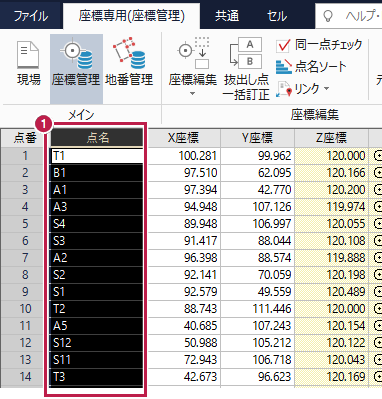Click point symbol icon in row 4
Image resolution: width=382 pixels, height=399 pixels.
coord(378,207)
